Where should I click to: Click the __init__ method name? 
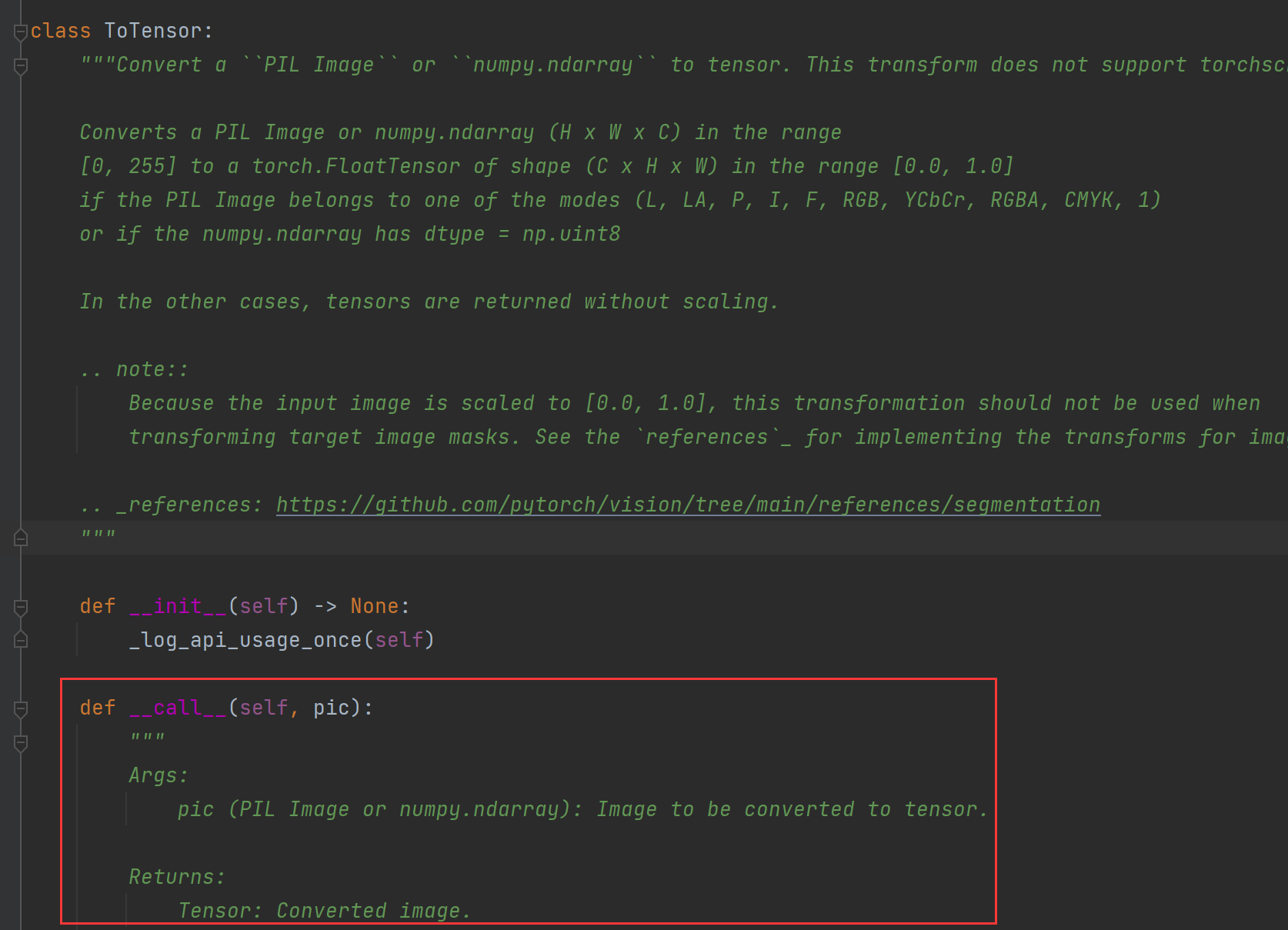click(x=178, y=606)
